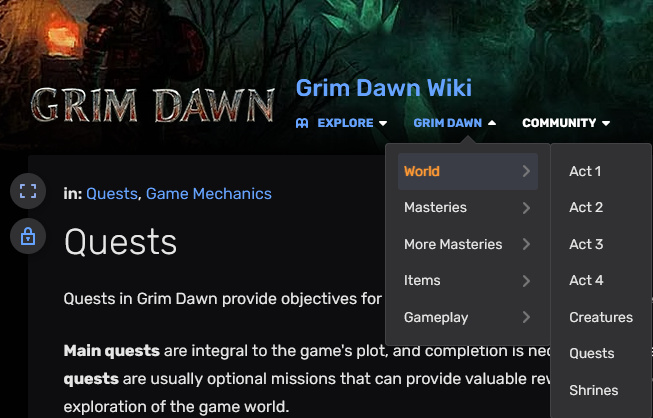Click the Grim Dawn Wiki title
The image size is (653, 418).
point(384,88)
